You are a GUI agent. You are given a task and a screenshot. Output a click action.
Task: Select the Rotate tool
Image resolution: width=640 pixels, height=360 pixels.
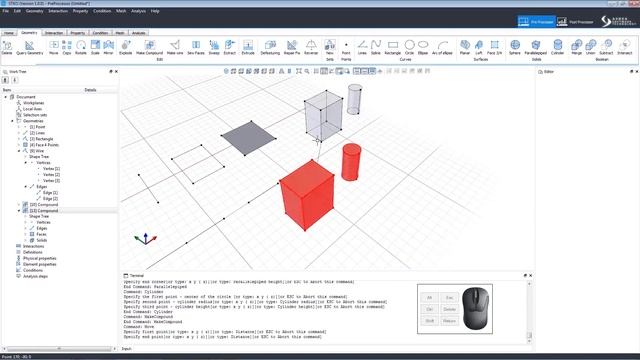81,47
